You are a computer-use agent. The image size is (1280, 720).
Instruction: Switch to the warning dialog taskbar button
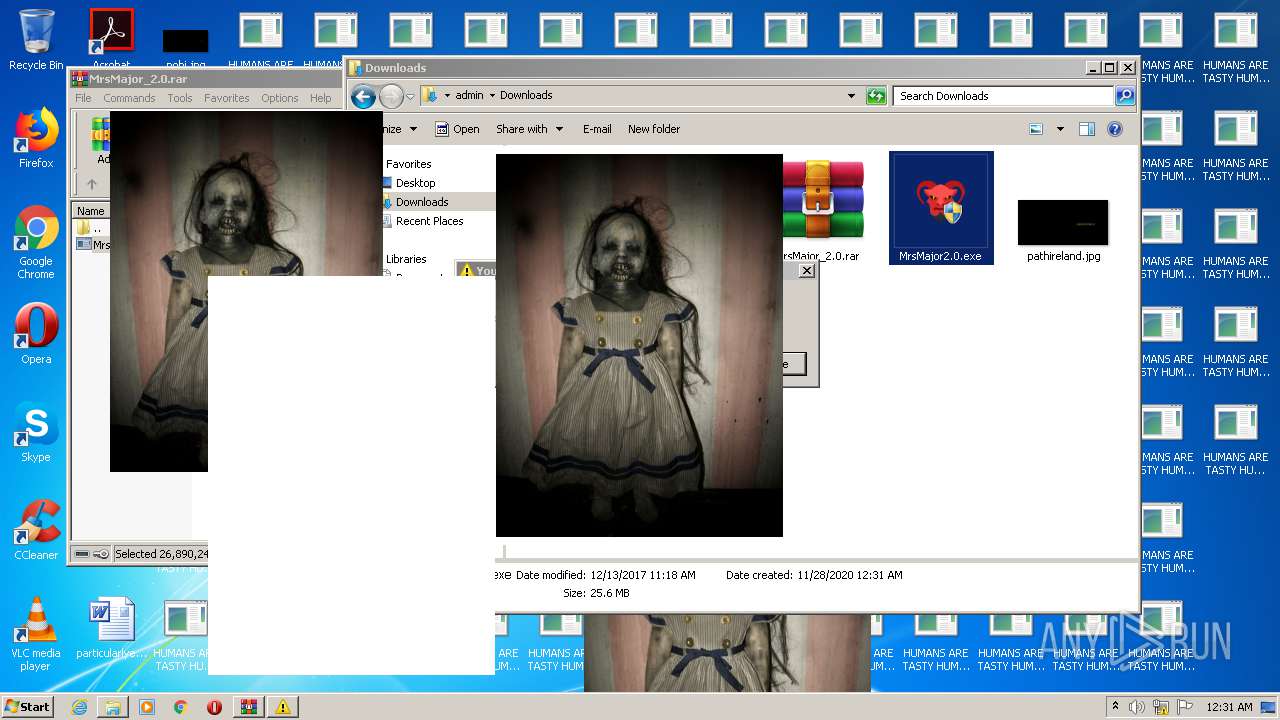pyautogui.click(x=283, y=707)
